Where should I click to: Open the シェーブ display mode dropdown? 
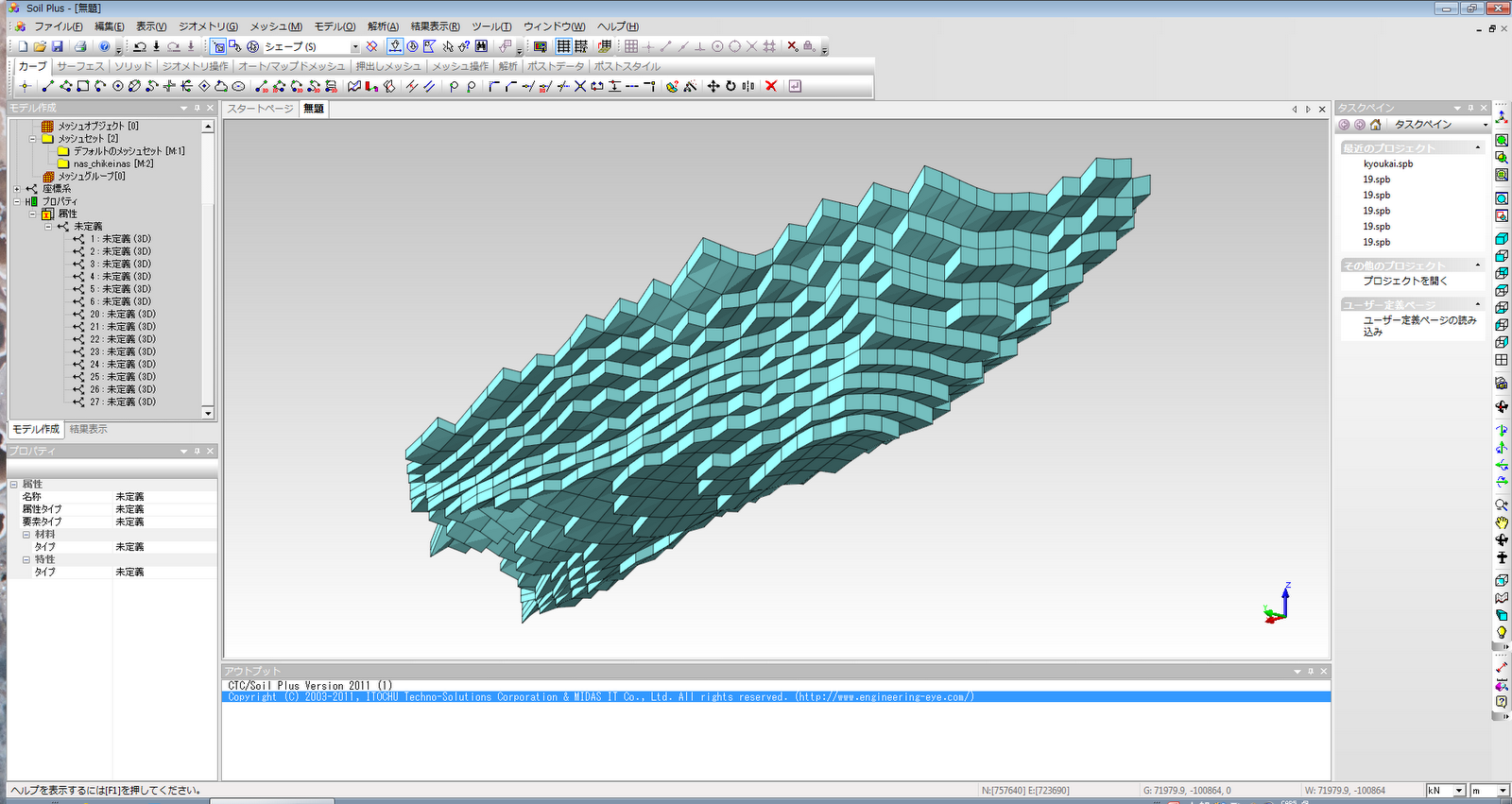[x=355, y=46]
